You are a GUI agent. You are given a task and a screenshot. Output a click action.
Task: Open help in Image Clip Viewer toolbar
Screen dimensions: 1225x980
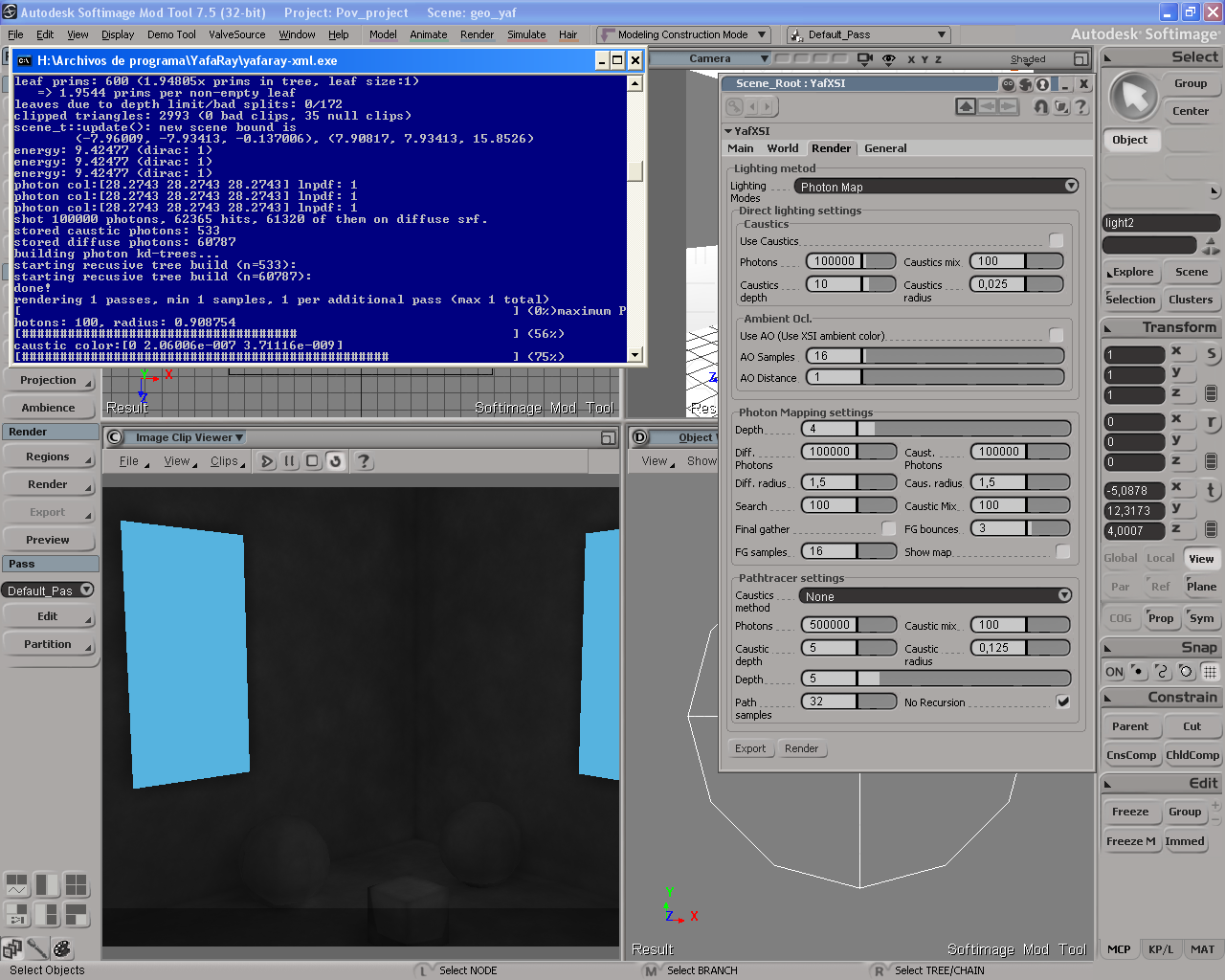(364, 461)
